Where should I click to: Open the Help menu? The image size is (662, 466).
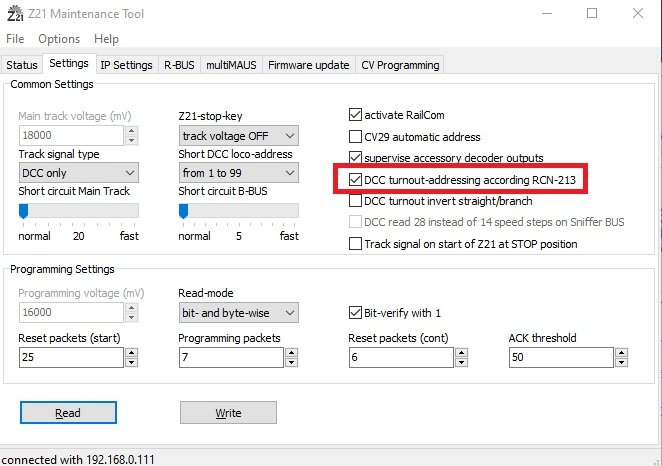pos(106,39)
